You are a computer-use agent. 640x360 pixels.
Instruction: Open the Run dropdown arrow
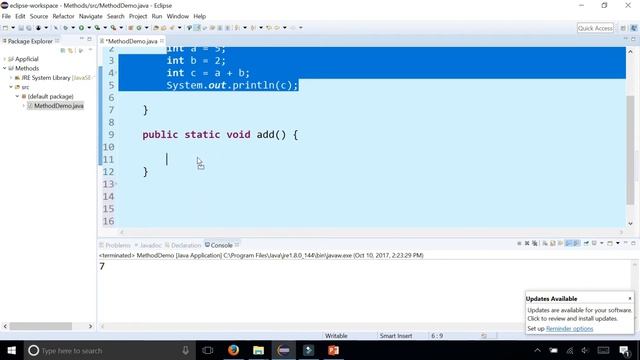coord(89,28)
